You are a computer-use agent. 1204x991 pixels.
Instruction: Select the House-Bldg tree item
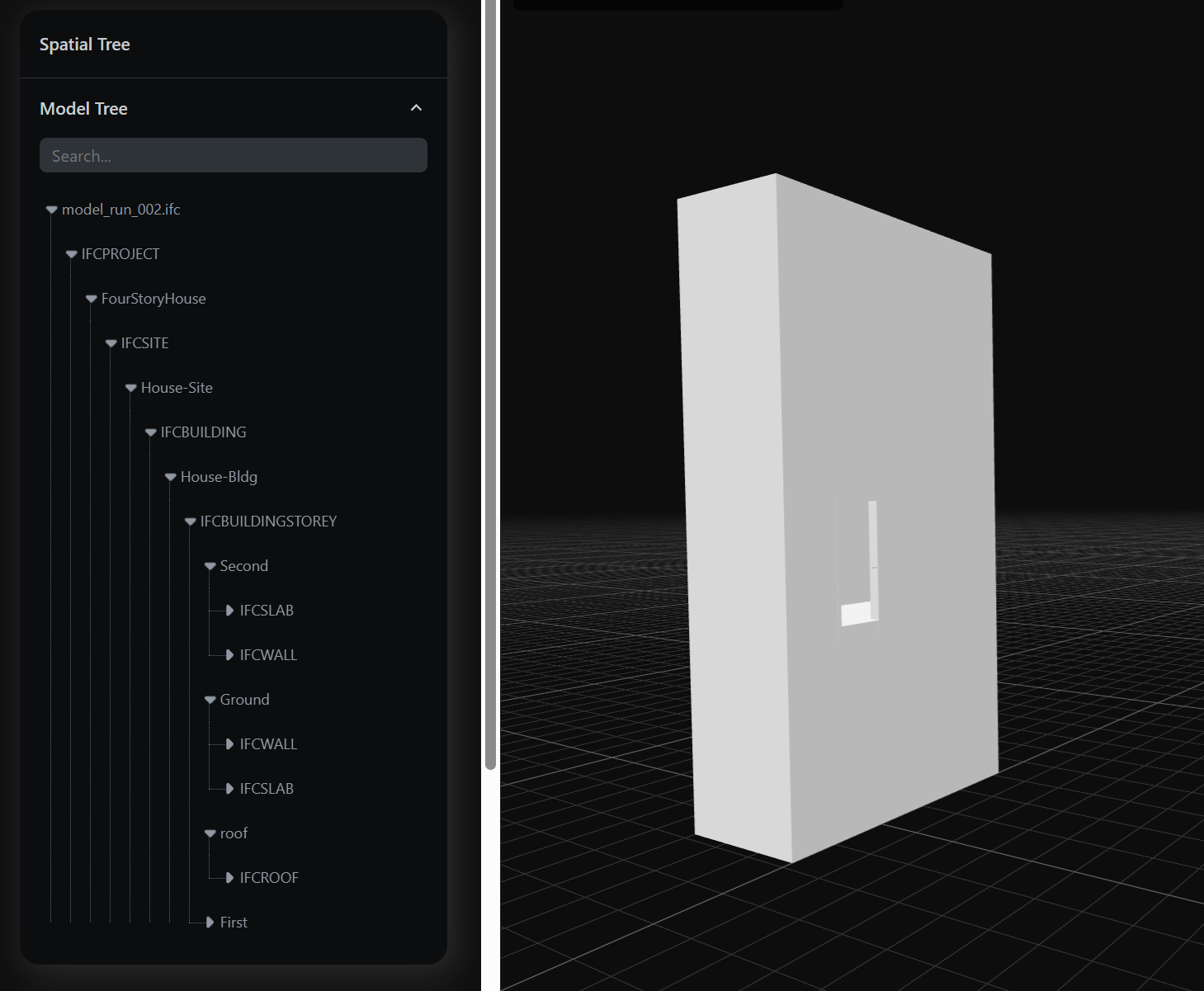[218, 477]
